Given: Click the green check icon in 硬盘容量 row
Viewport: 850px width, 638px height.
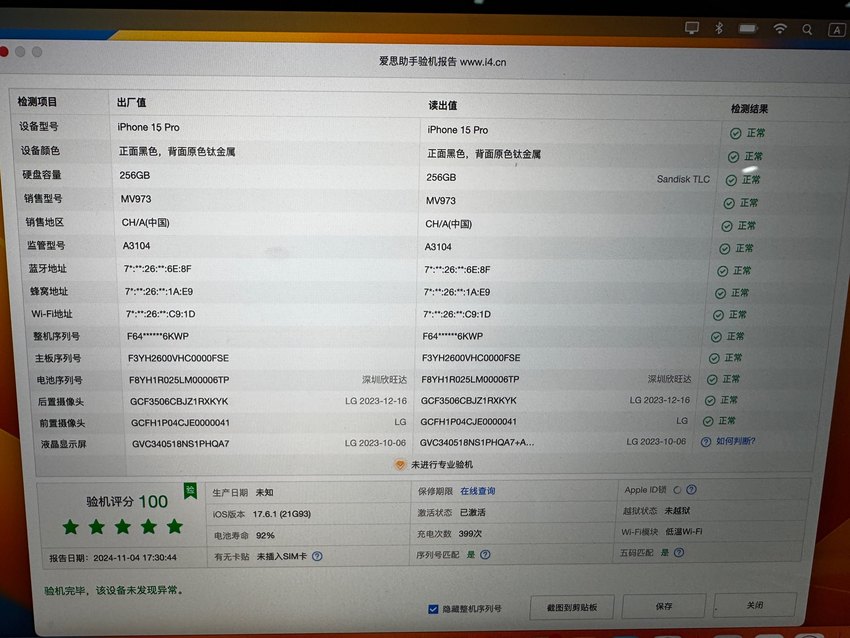Looking at the screenshot, I should pos(731,180).
